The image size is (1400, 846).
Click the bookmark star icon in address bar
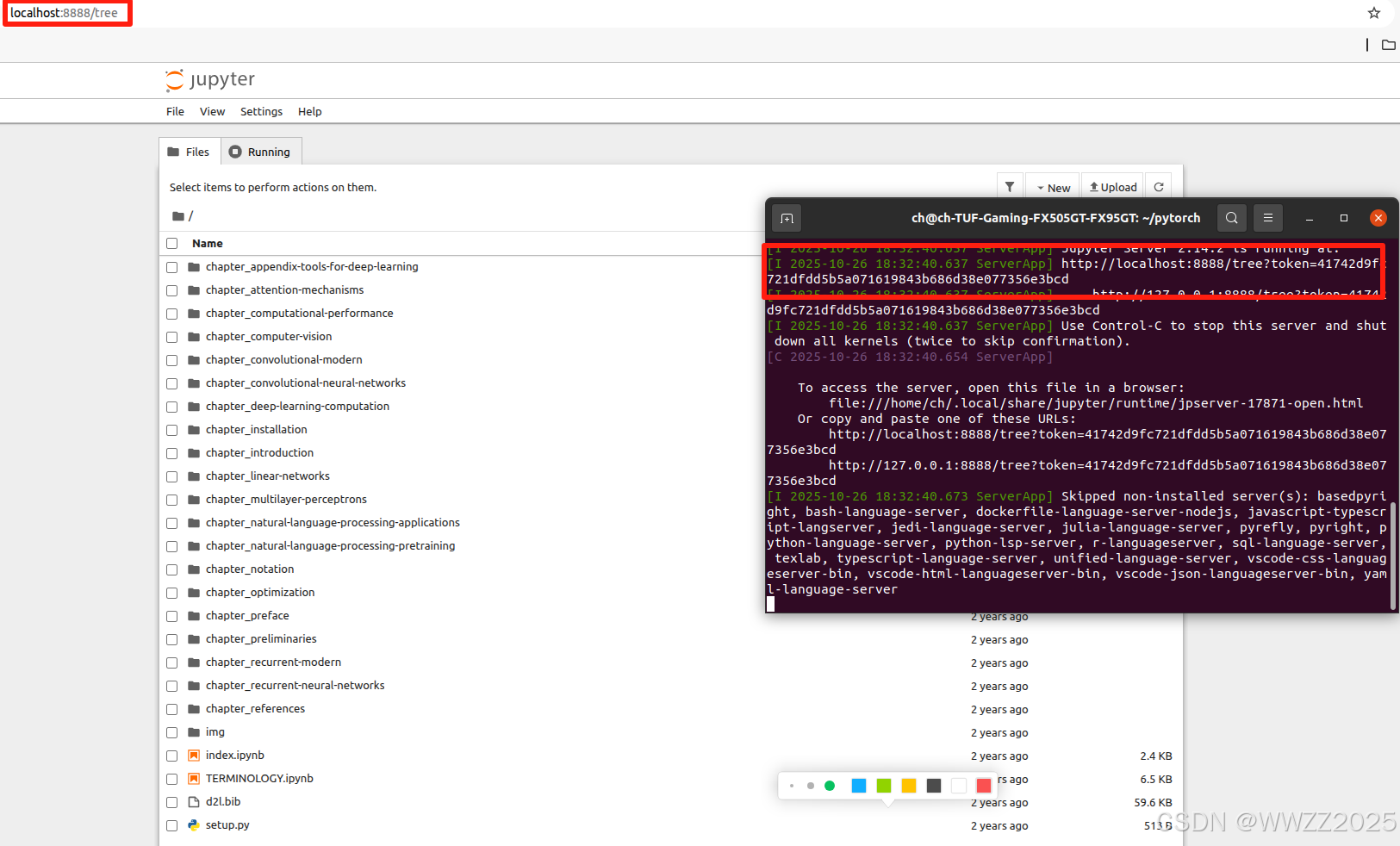1374,13
